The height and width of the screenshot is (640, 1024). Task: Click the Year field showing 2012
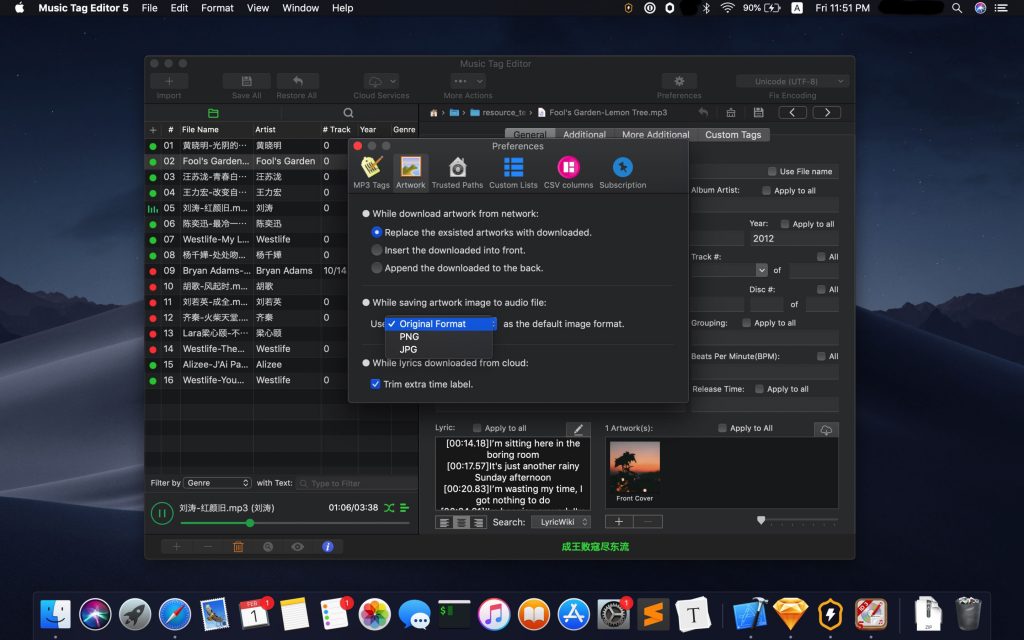click(x=793, y=239)
